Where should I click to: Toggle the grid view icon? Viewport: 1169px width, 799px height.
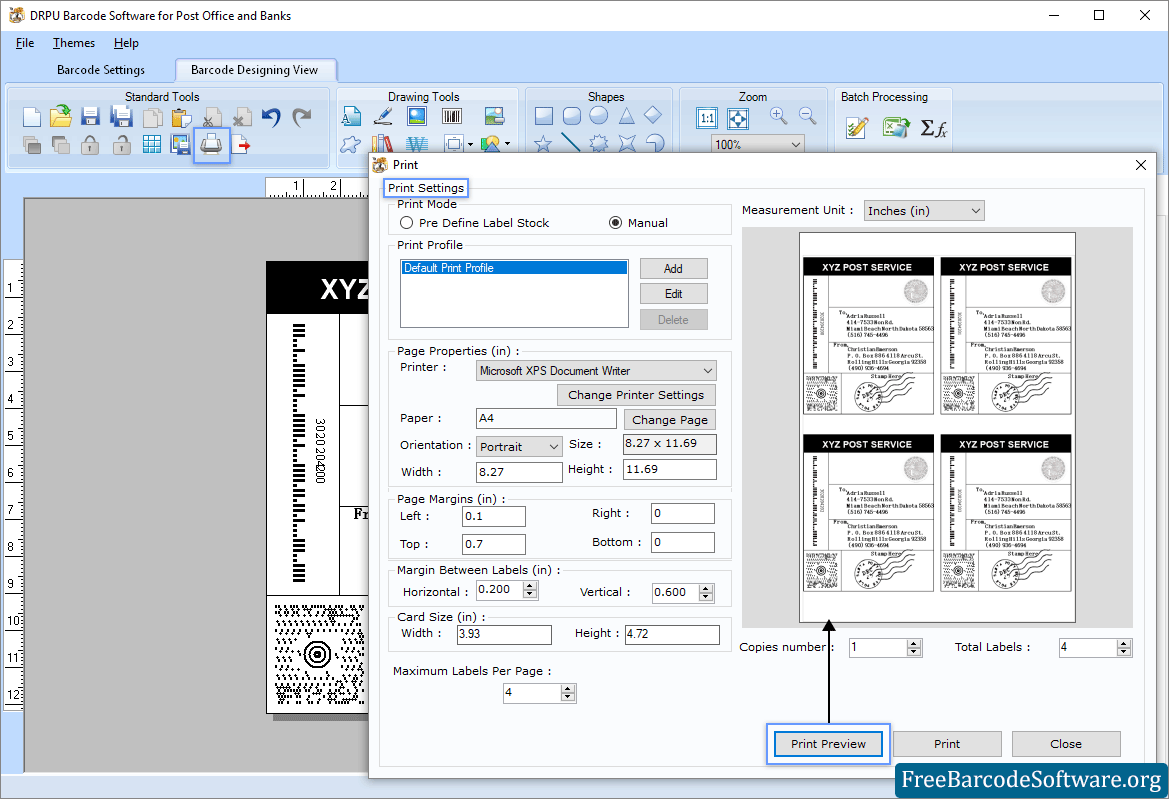click(x=151, y=144)
